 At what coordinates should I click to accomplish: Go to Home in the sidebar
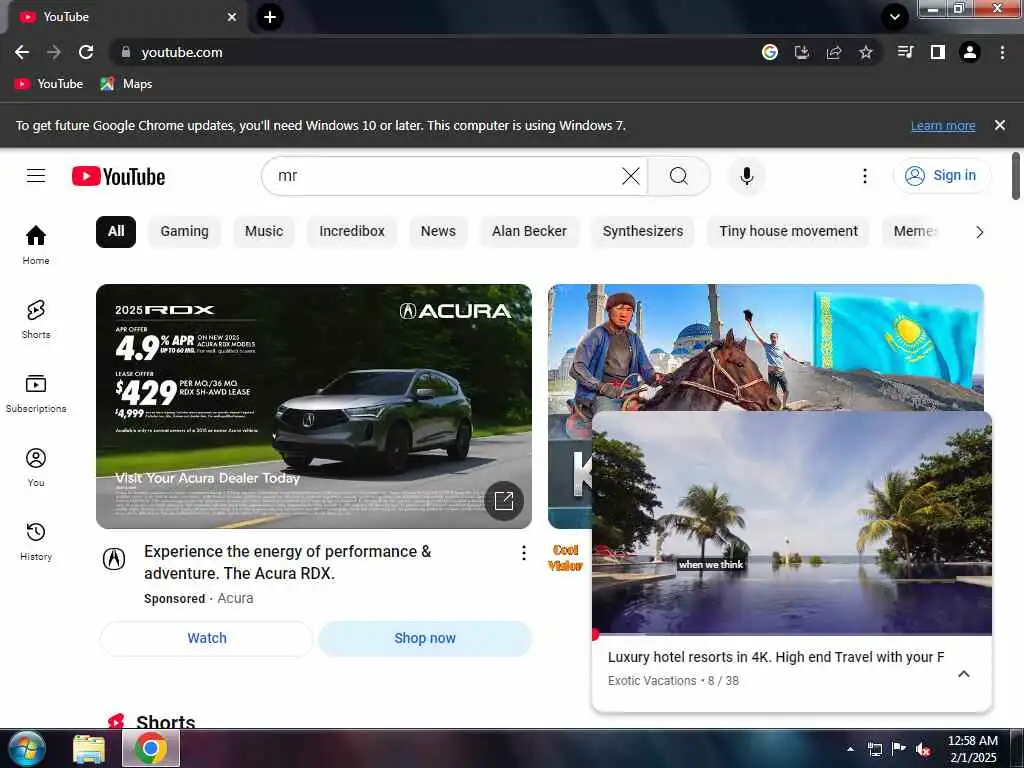click(x=36, y=245)
